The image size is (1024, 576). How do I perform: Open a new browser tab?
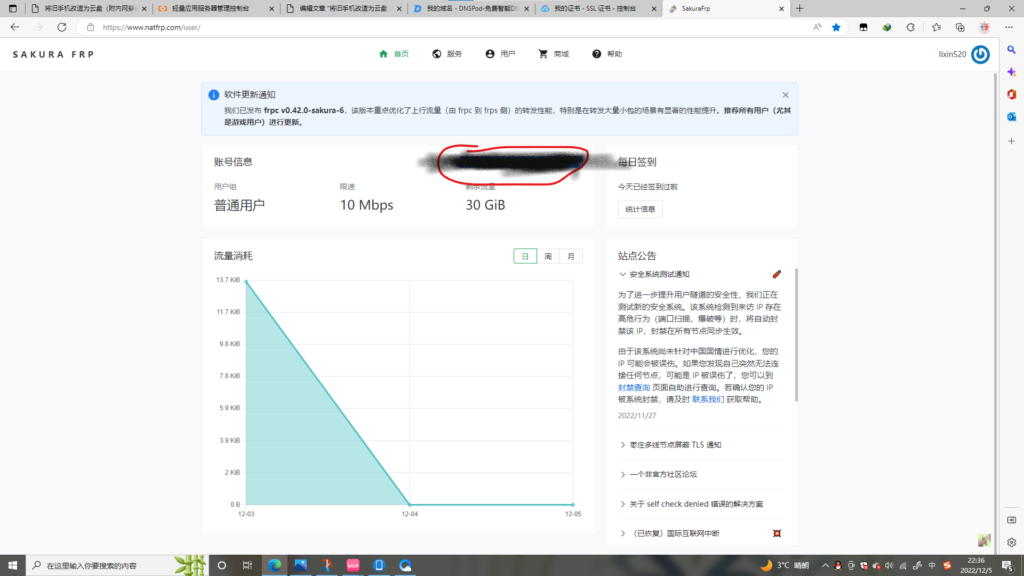[799, 8]
